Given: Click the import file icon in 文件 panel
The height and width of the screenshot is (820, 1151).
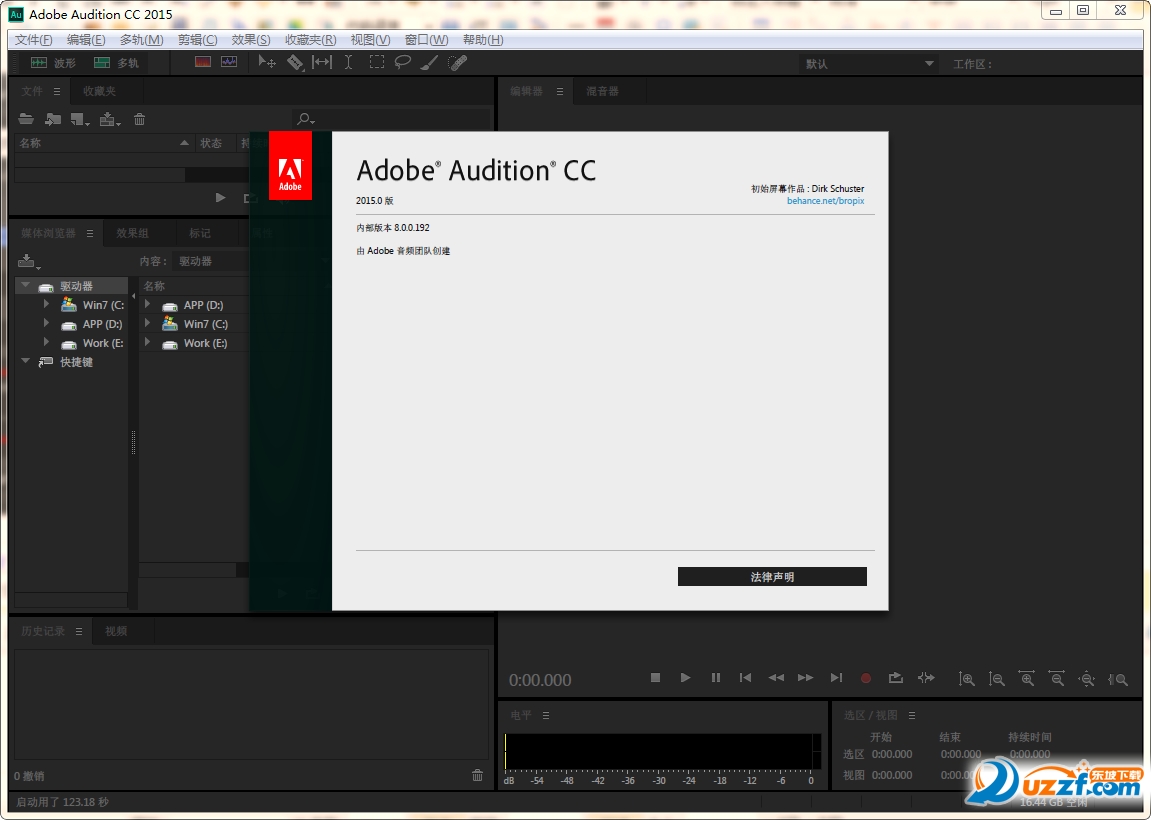Looking at the screenshot, I should point(53,119).
